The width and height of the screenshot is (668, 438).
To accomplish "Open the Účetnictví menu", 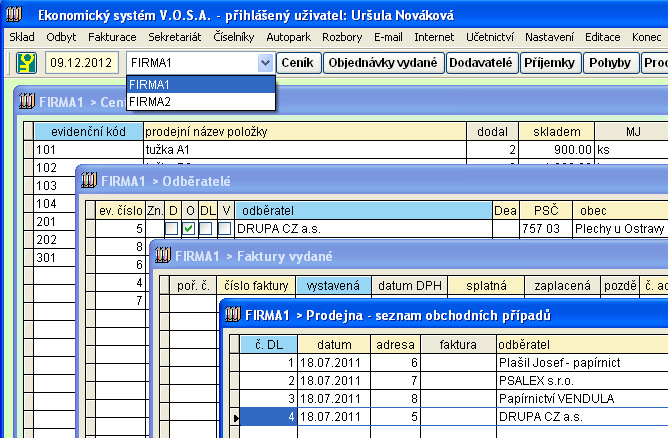I will 491,37.
